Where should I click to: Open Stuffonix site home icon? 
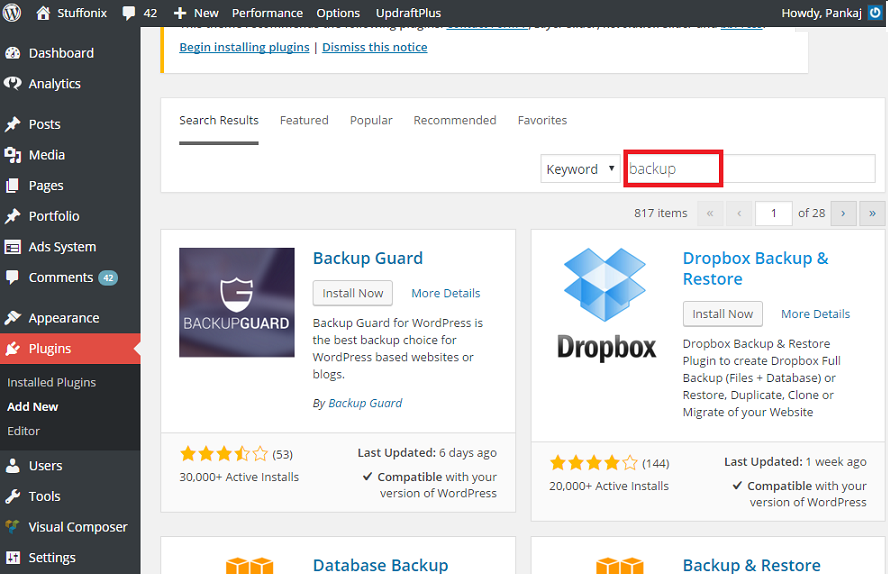[43, 12]
